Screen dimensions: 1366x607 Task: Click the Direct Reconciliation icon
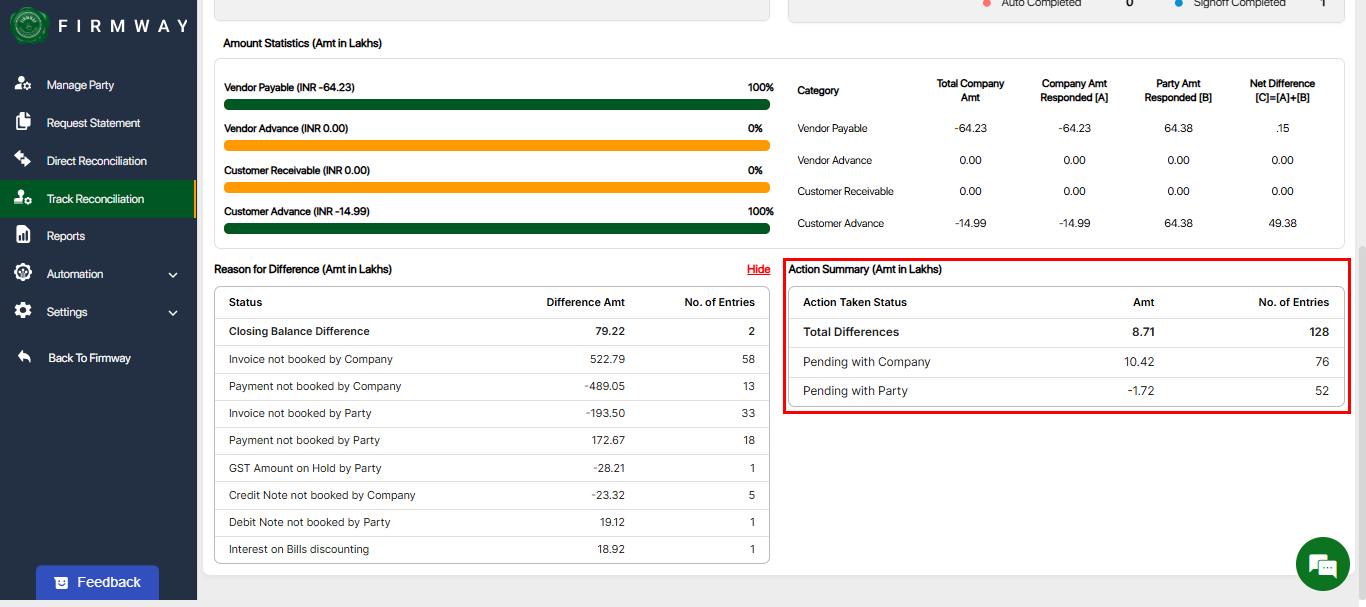pos(23,160)
